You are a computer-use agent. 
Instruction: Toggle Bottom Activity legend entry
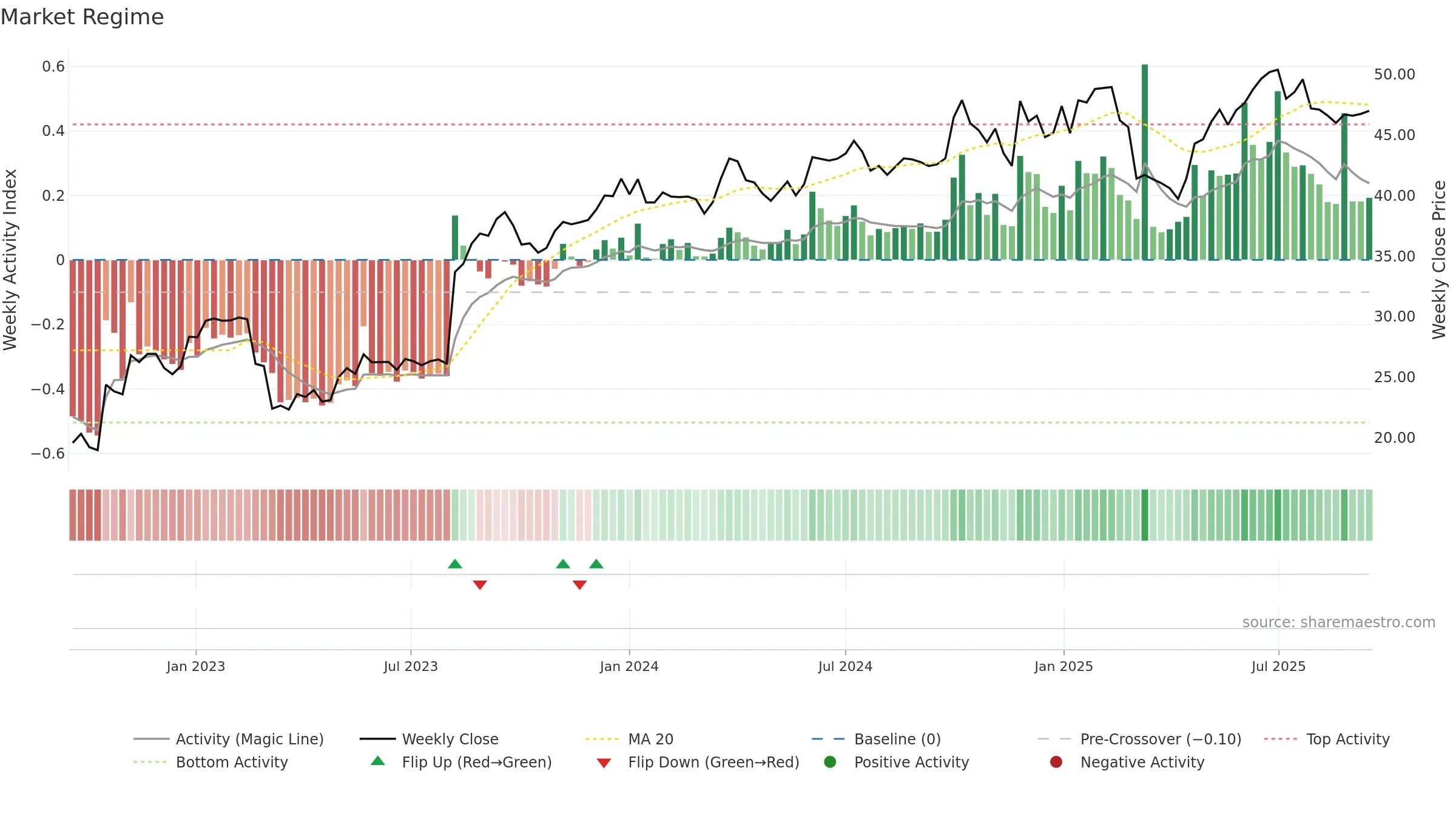click(211, 762)
